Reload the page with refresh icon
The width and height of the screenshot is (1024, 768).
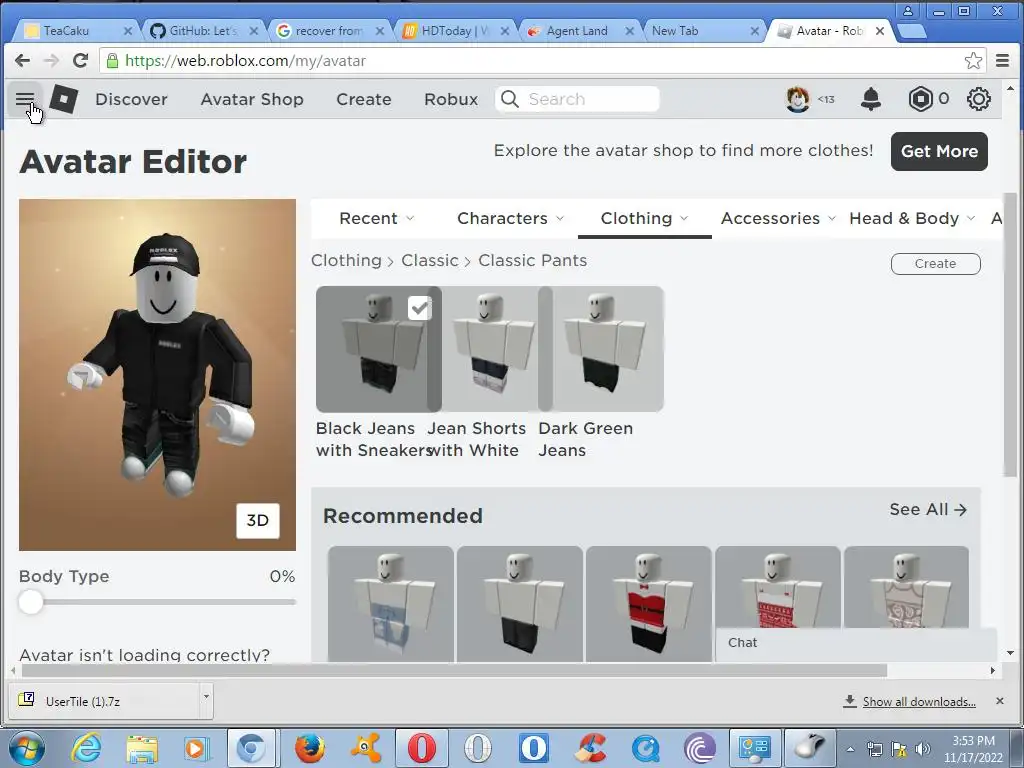[80, 61]
